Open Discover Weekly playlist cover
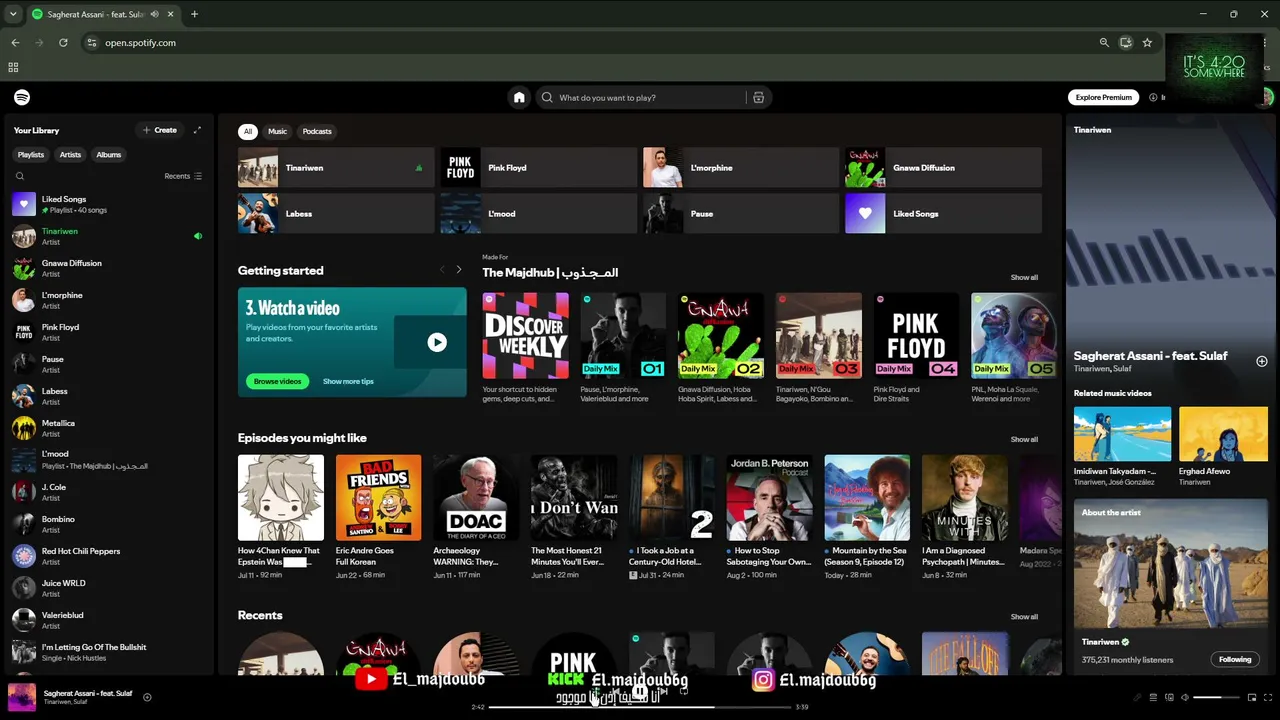This screenshot has width=1280, height=720. (x=526, y=336)
